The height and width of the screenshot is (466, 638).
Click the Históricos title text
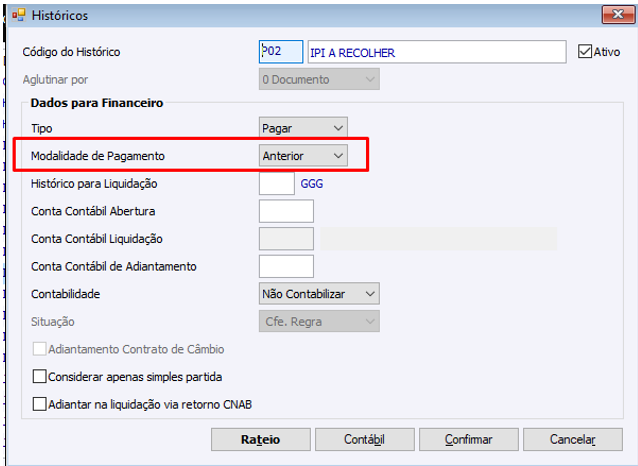click(60, 15)
